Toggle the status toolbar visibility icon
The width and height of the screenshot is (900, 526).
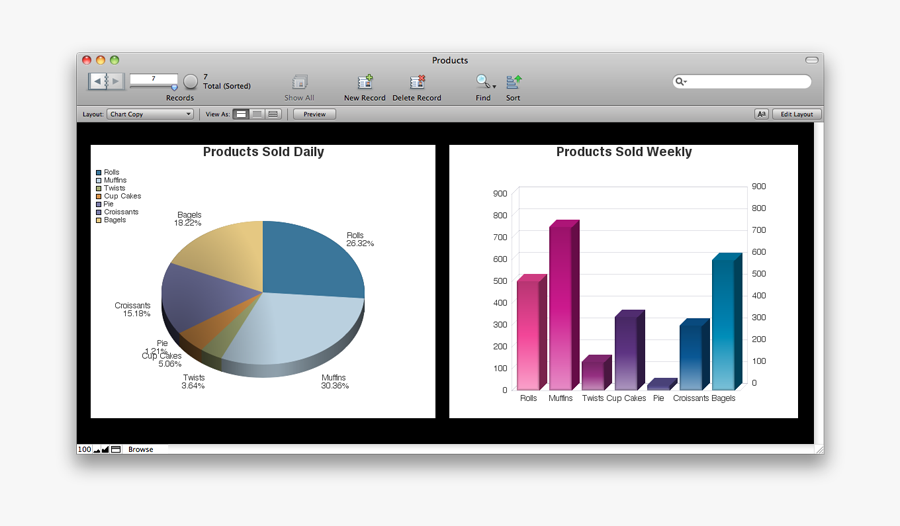(x=116, y=449)
